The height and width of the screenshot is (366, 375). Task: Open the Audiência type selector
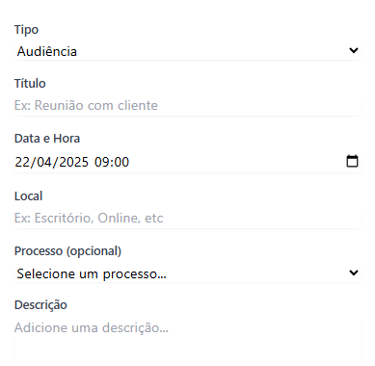(188, 51)
